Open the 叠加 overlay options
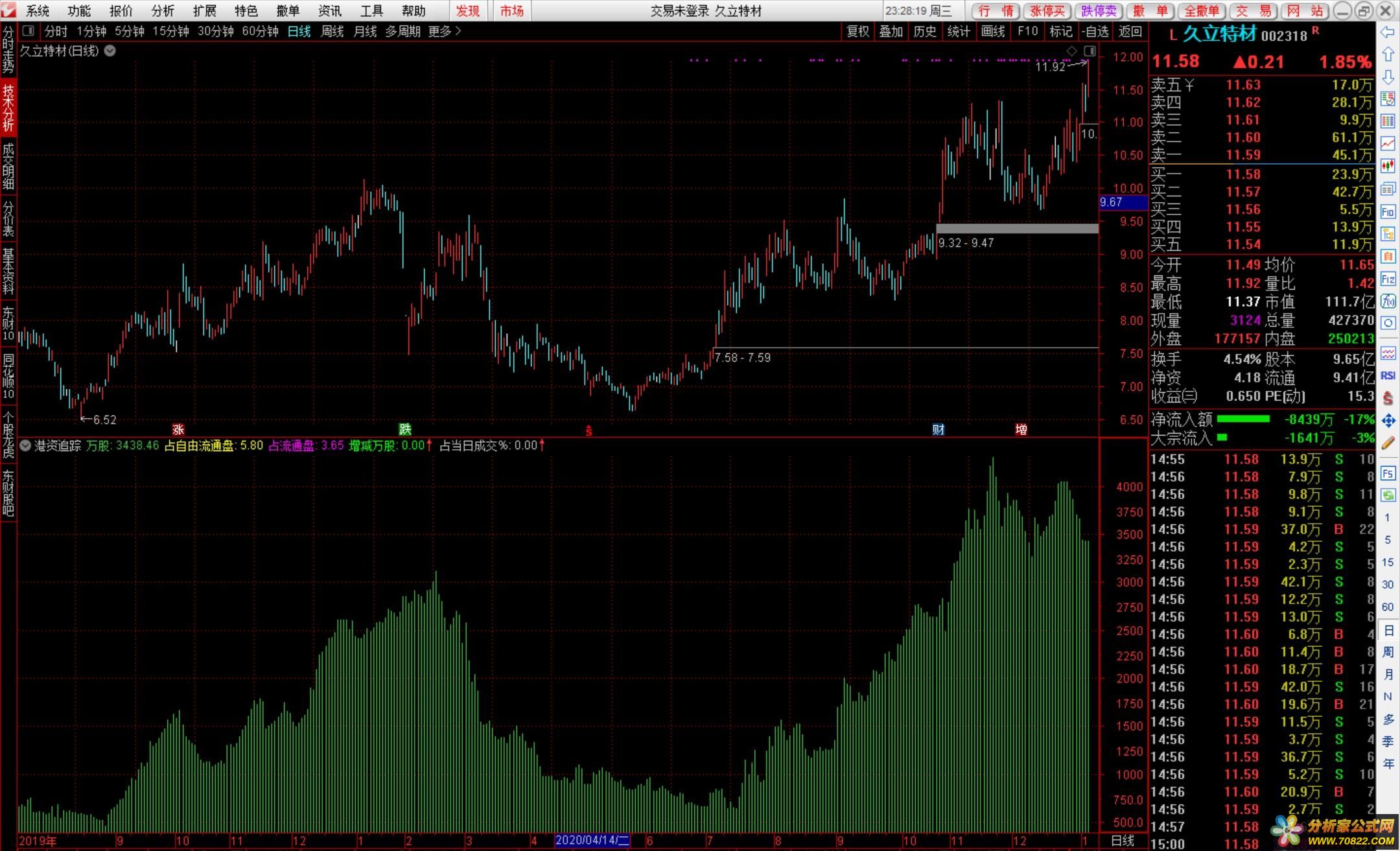The height and width of the screenshot is (851, 1400). pyautogui.click(x=891, y=31)
